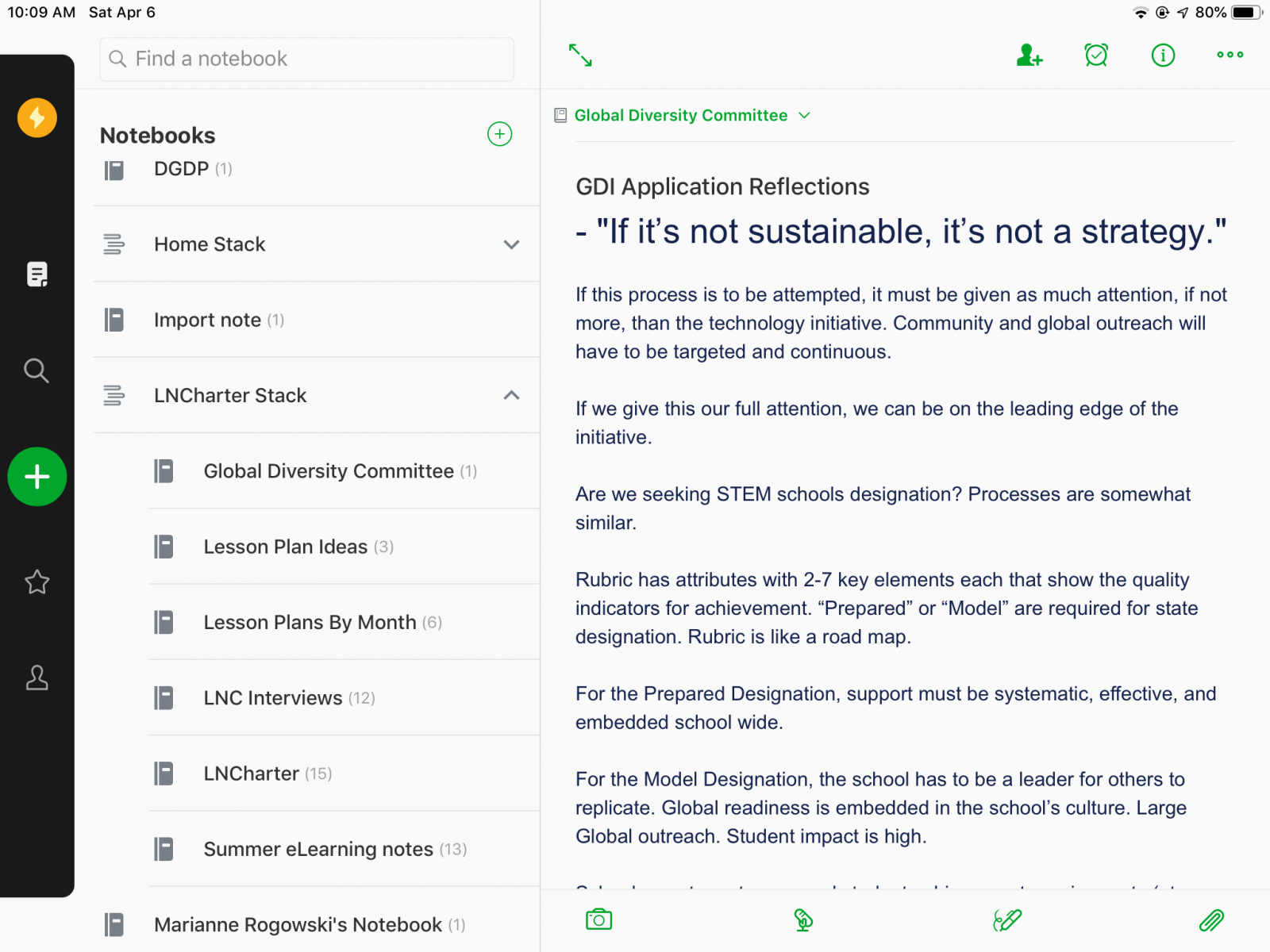Expand the Home Stack
Viewport: 1270px width, 952px height.
click(x=511, y=244)
